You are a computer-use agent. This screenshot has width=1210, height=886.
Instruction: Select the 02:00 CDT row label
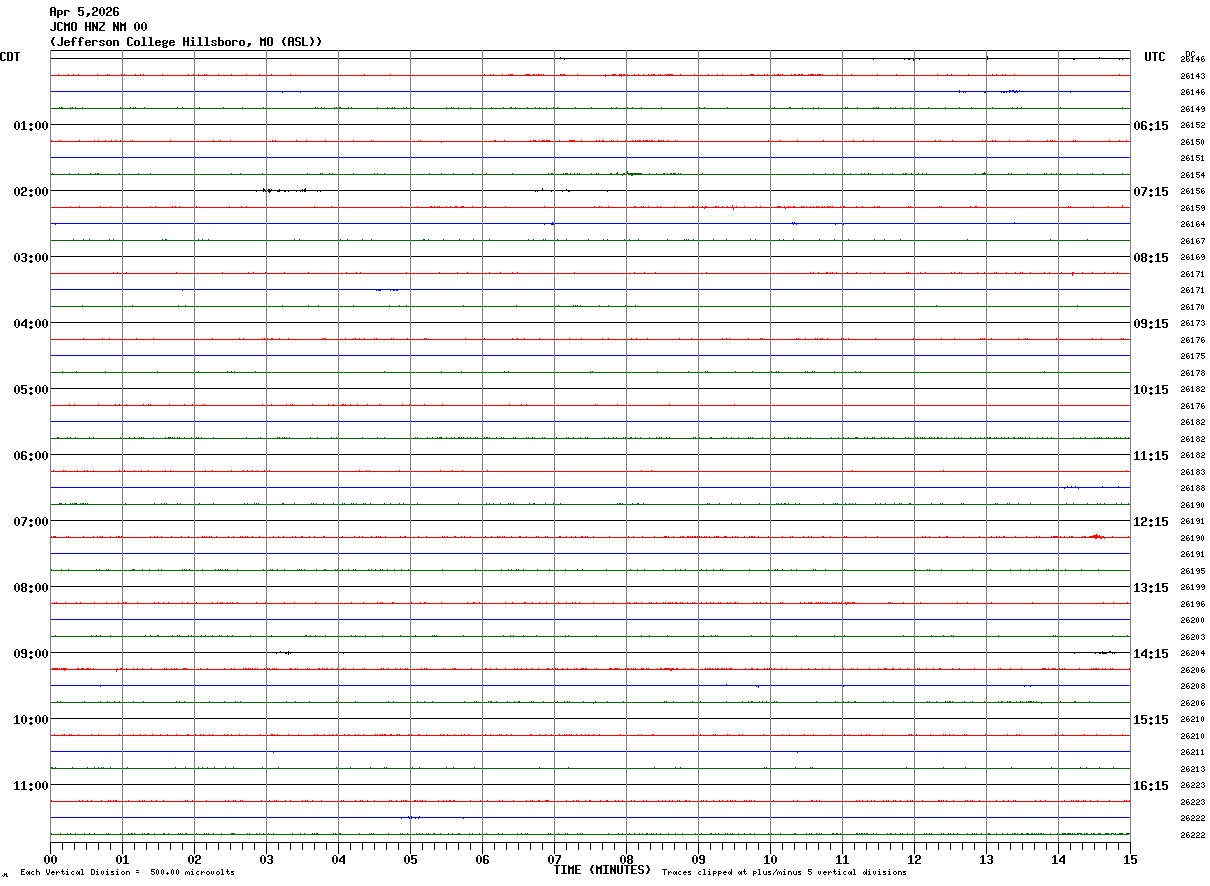pos(30,191)
